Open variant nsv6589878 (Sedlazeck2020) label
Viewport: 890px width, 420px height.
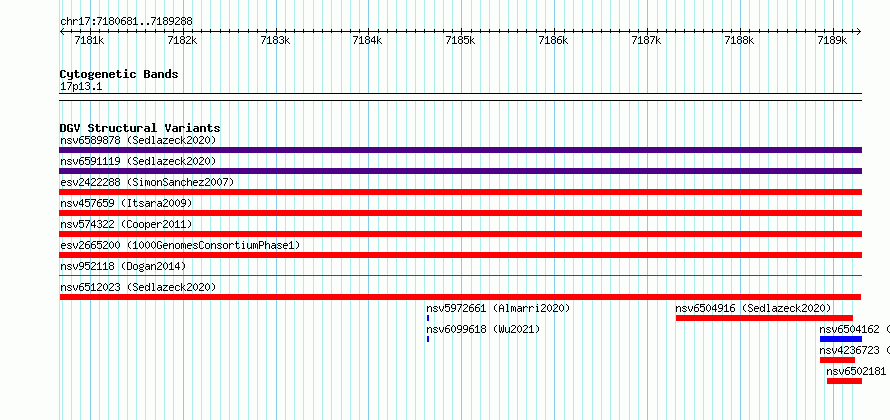[138, 140]
